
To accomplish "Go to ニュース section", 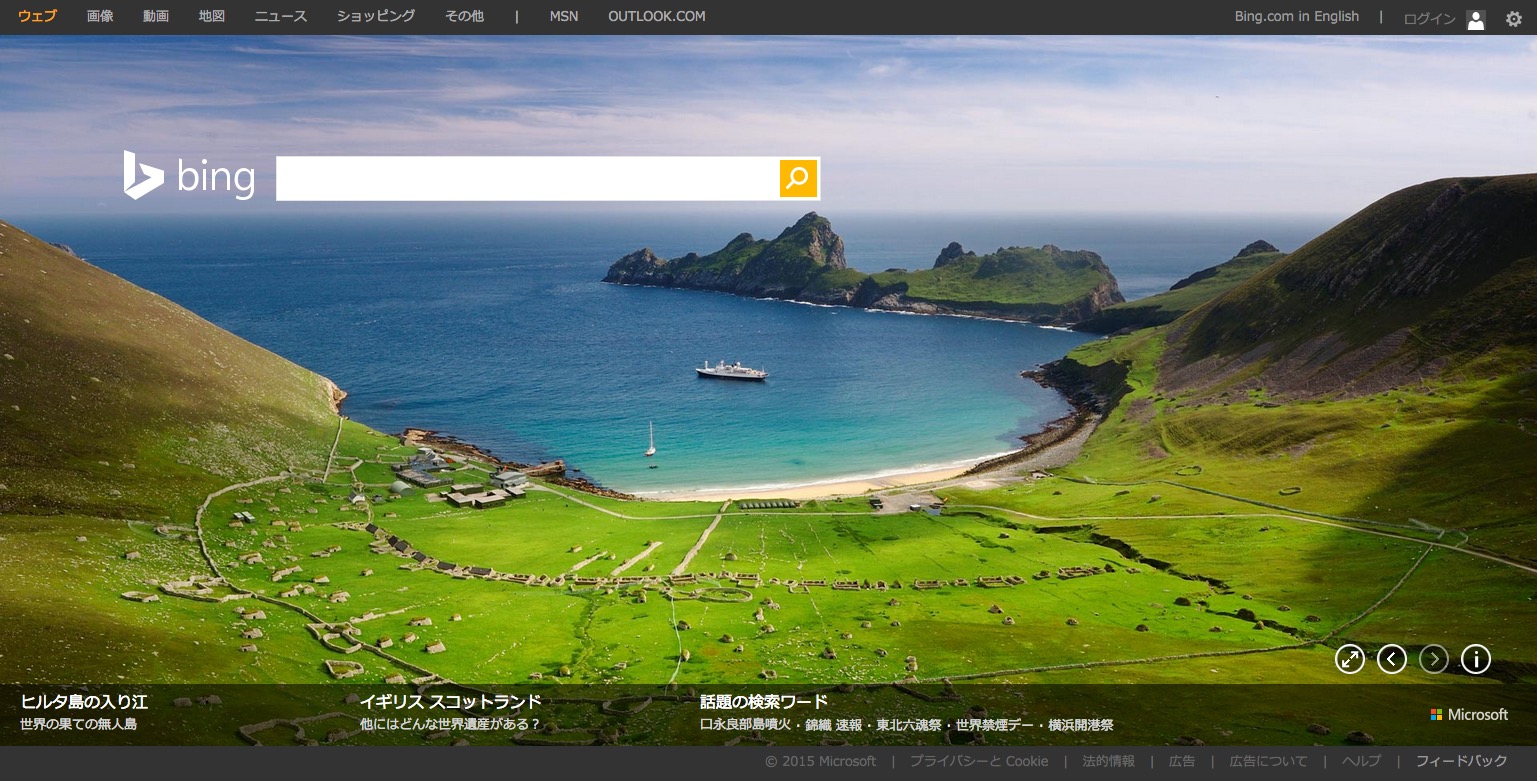I will 281,16.
